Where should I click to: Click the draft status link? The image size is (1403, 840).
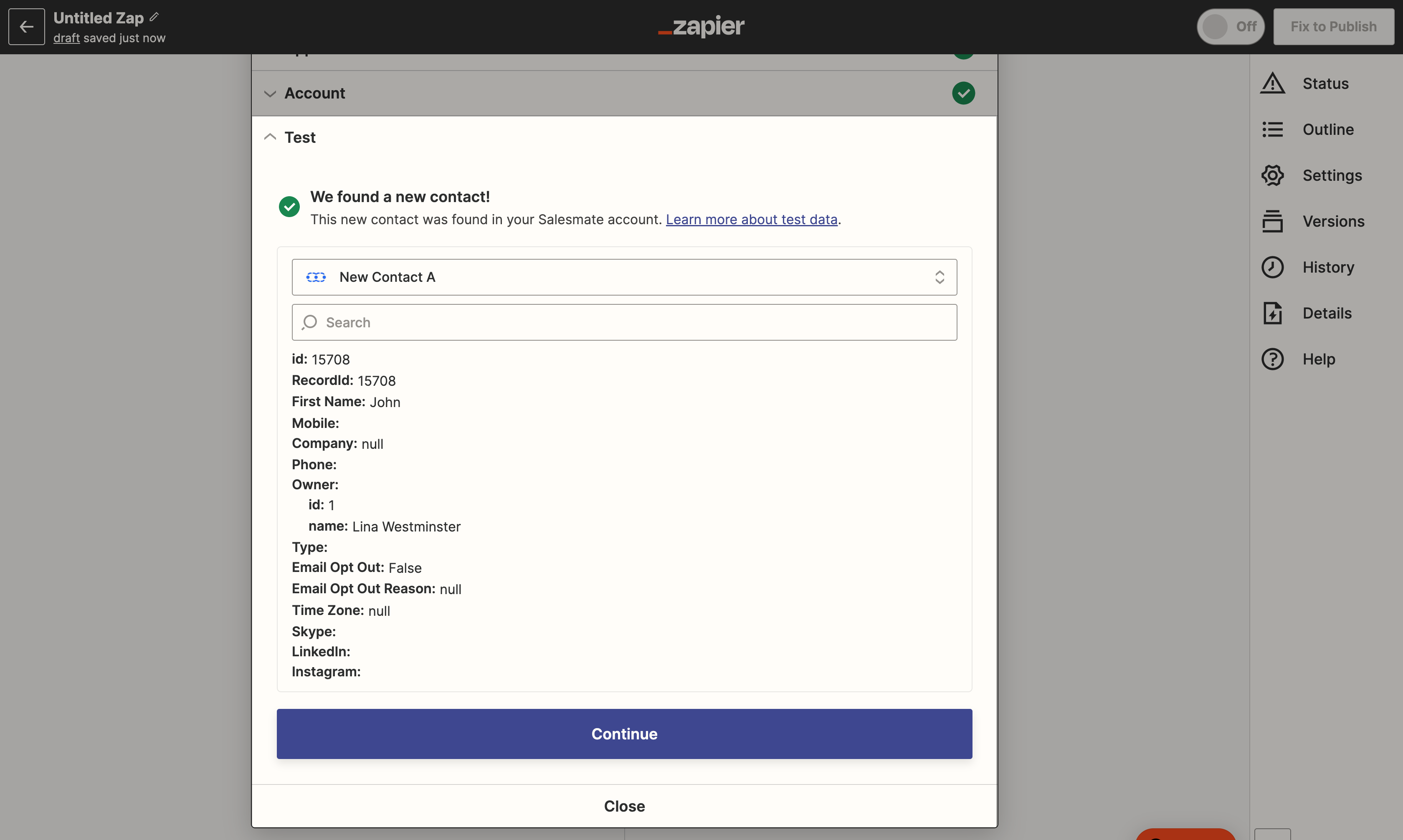(67, 37)
